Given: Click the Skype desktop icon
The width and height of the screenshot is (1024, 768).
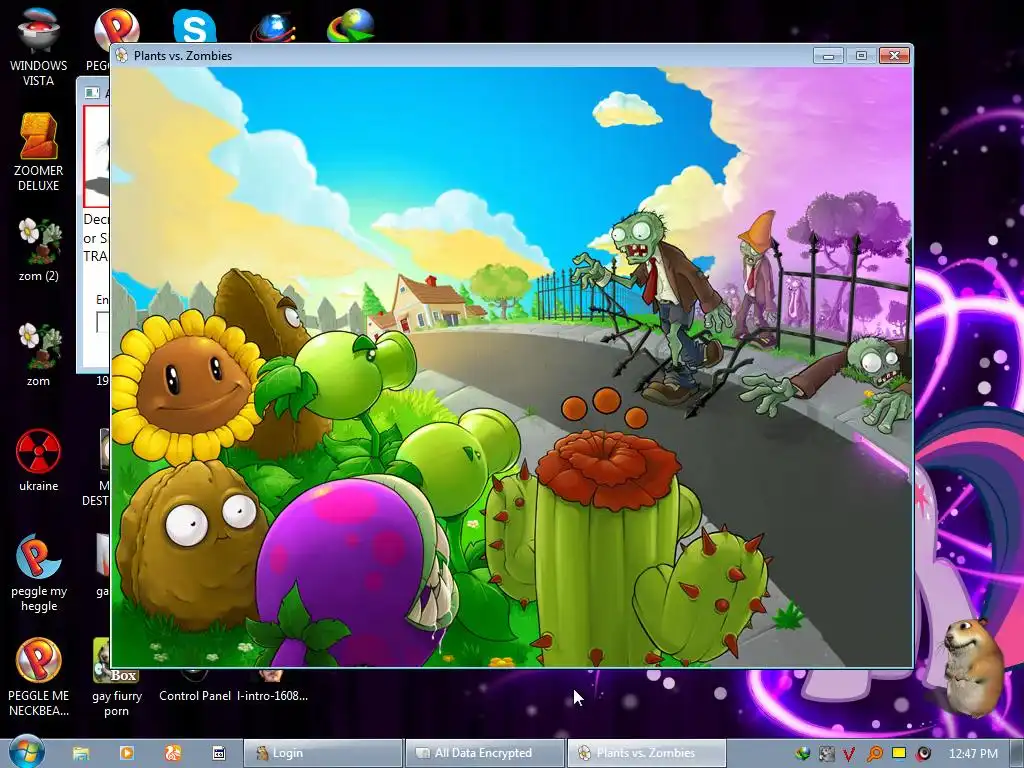Looking at the screenshot, I should (194, 26).
